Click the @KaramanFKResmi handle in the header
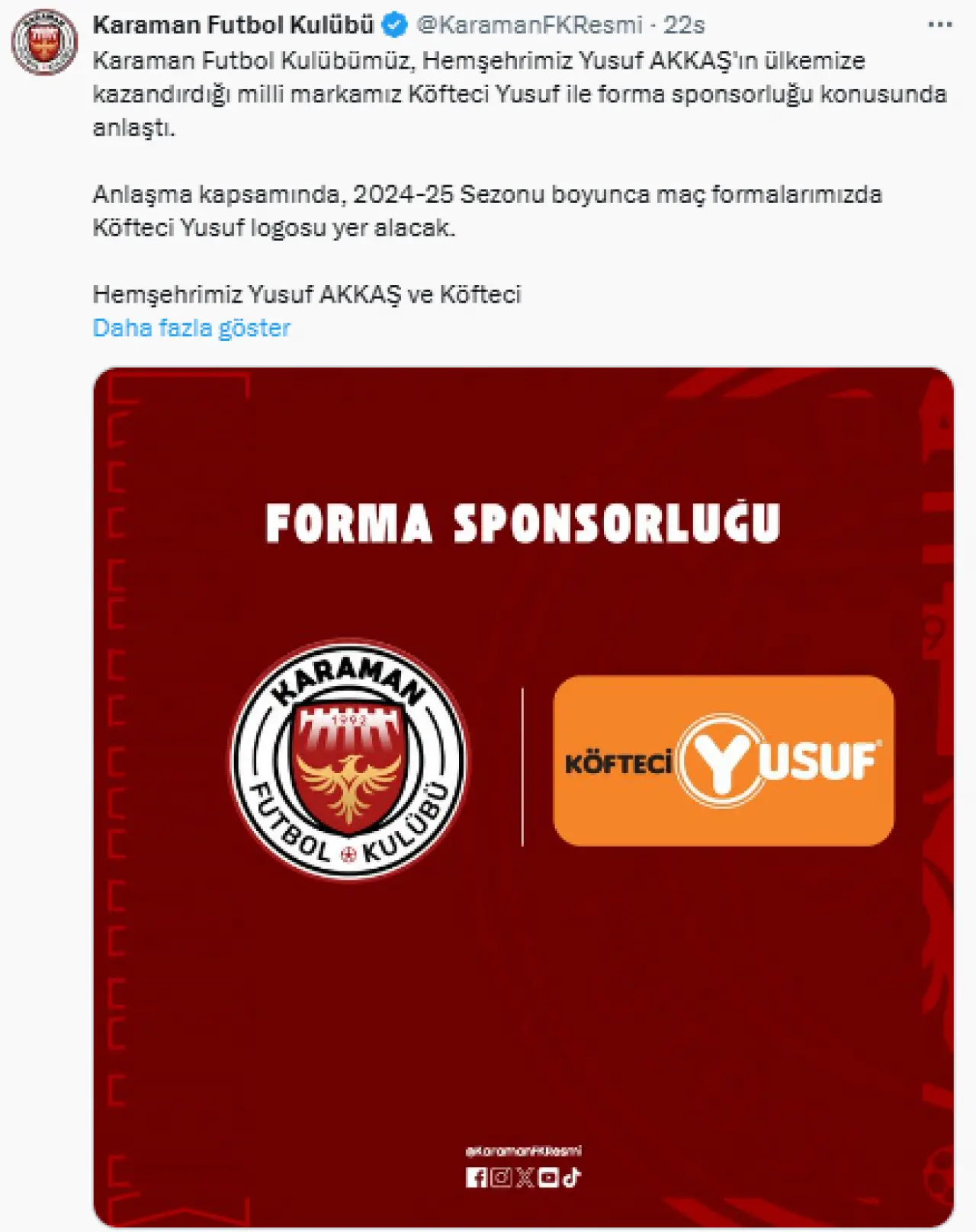Screen dimensions: 976x1232 tap(529, 25)
